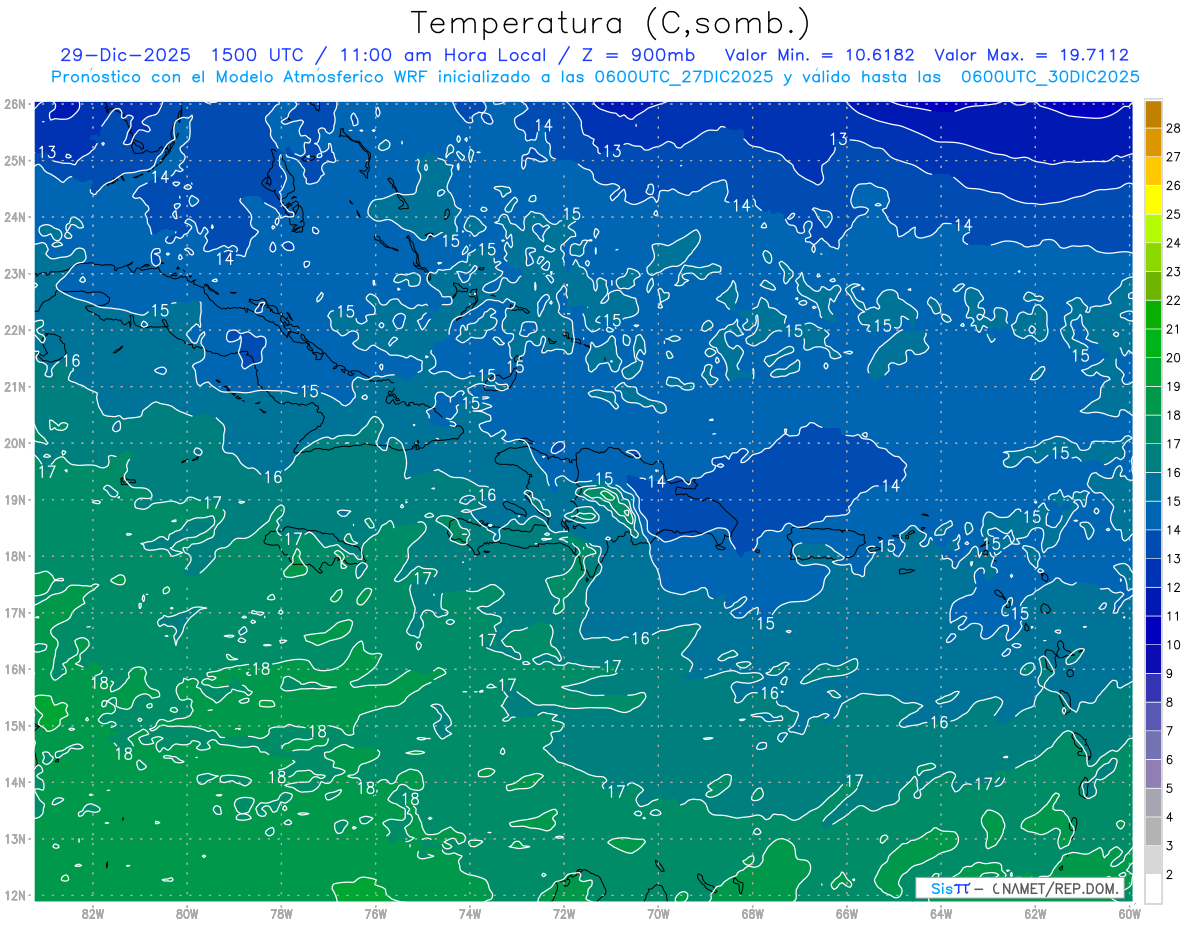
Task: Click the "76W" longitude axis label
Action: pyautogui.click(x=376, y=913)
